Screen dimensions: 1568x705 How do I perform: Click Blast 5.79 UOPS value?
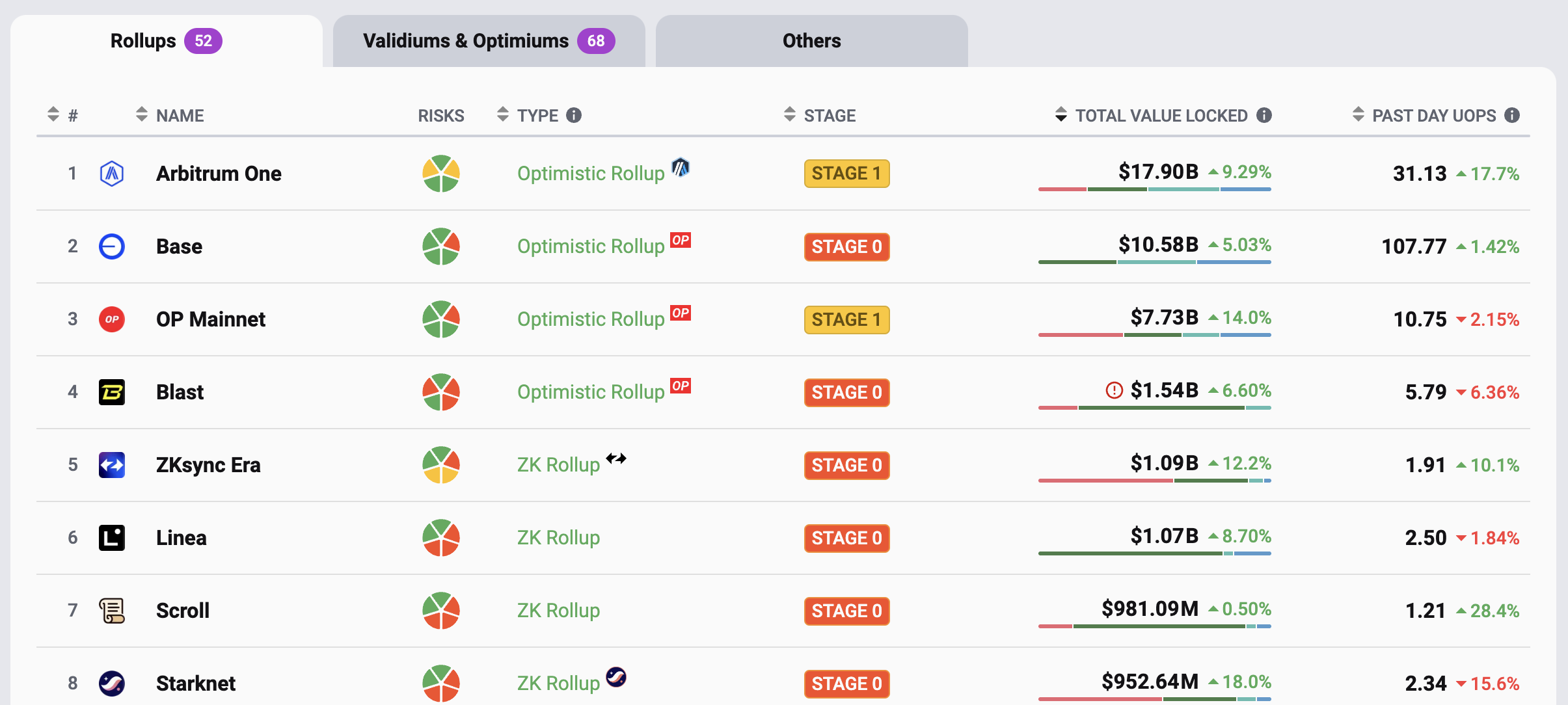click(x=1426, y=392)
